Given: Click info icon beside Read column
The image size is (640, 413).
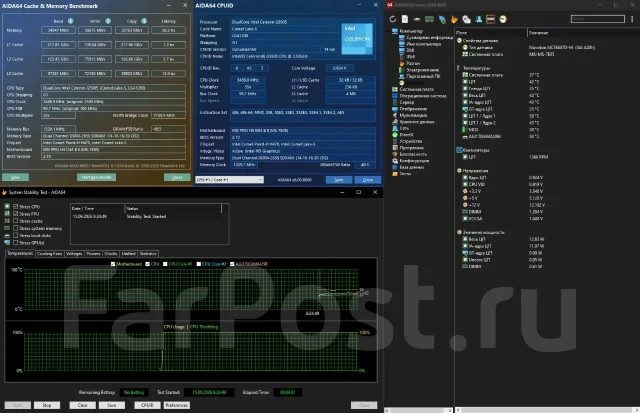Looking at the screenshot, I should click(71, 21).
